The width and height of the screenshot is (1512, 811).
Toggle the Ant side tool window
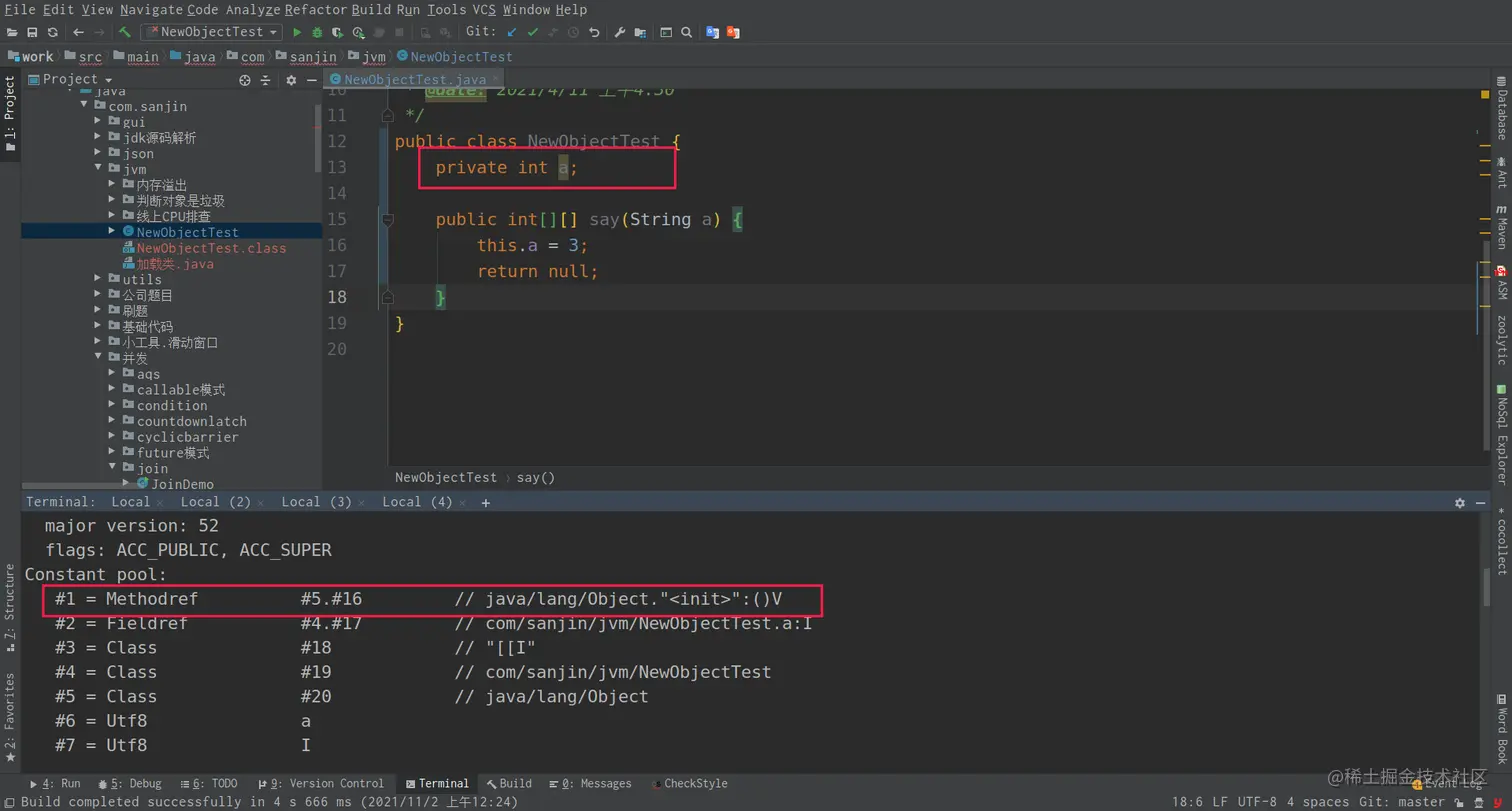click(x=1502, y=172)
